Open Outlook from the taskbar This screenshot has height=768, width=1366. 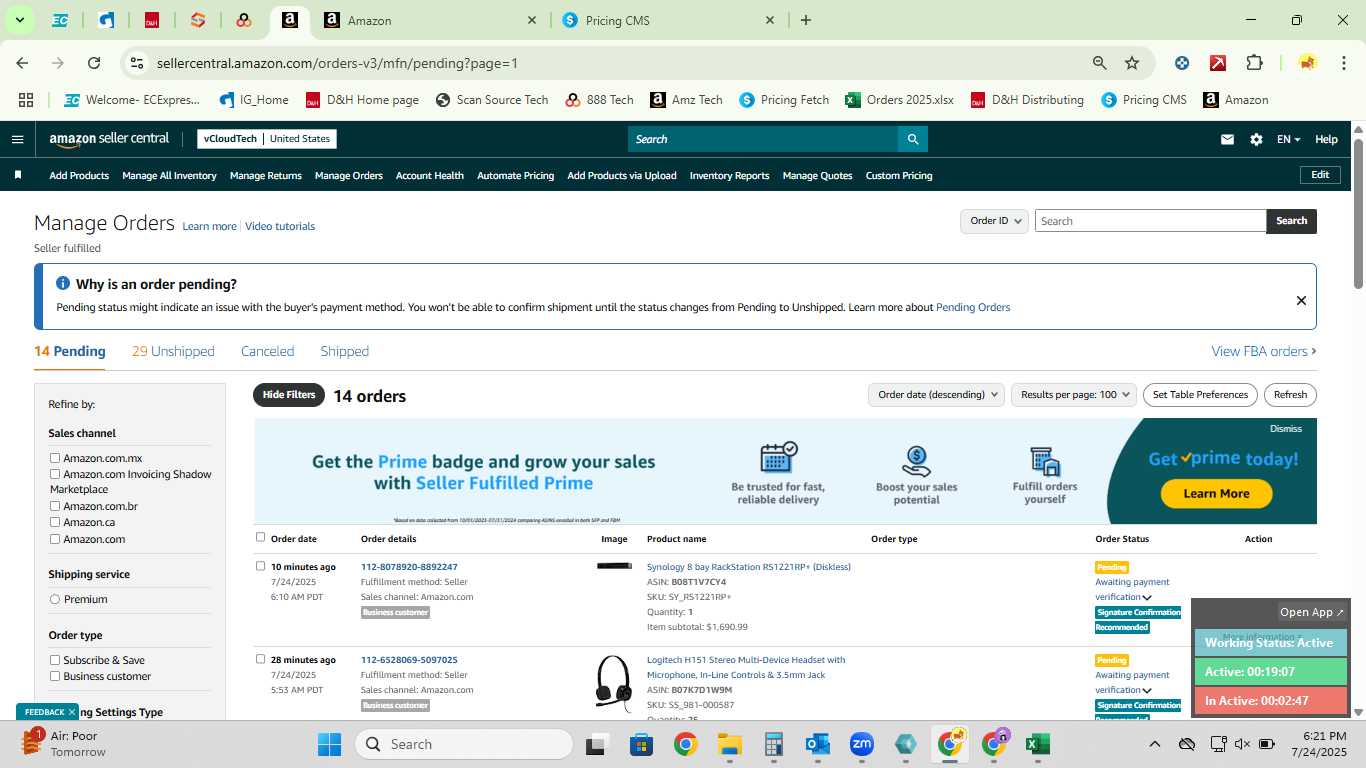click(x=817, y=744)
